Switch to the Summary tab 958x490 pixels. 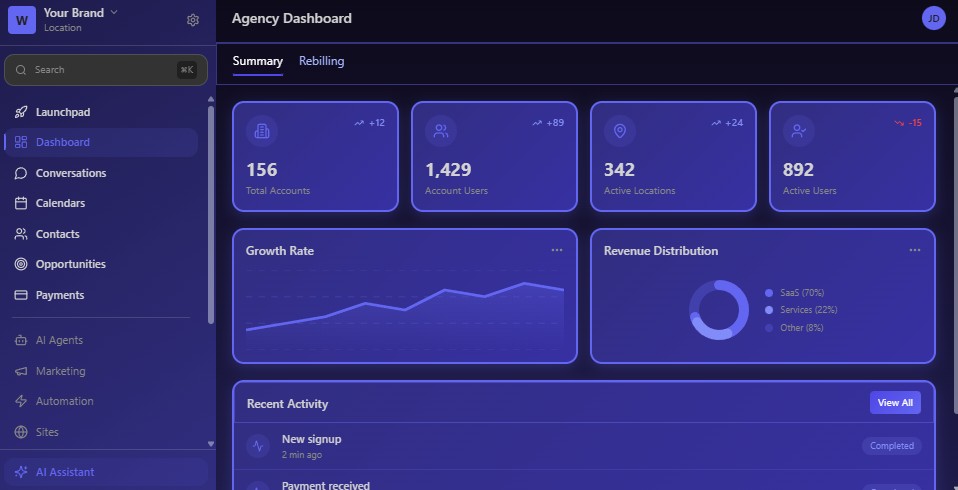click(x=257, y=61)
